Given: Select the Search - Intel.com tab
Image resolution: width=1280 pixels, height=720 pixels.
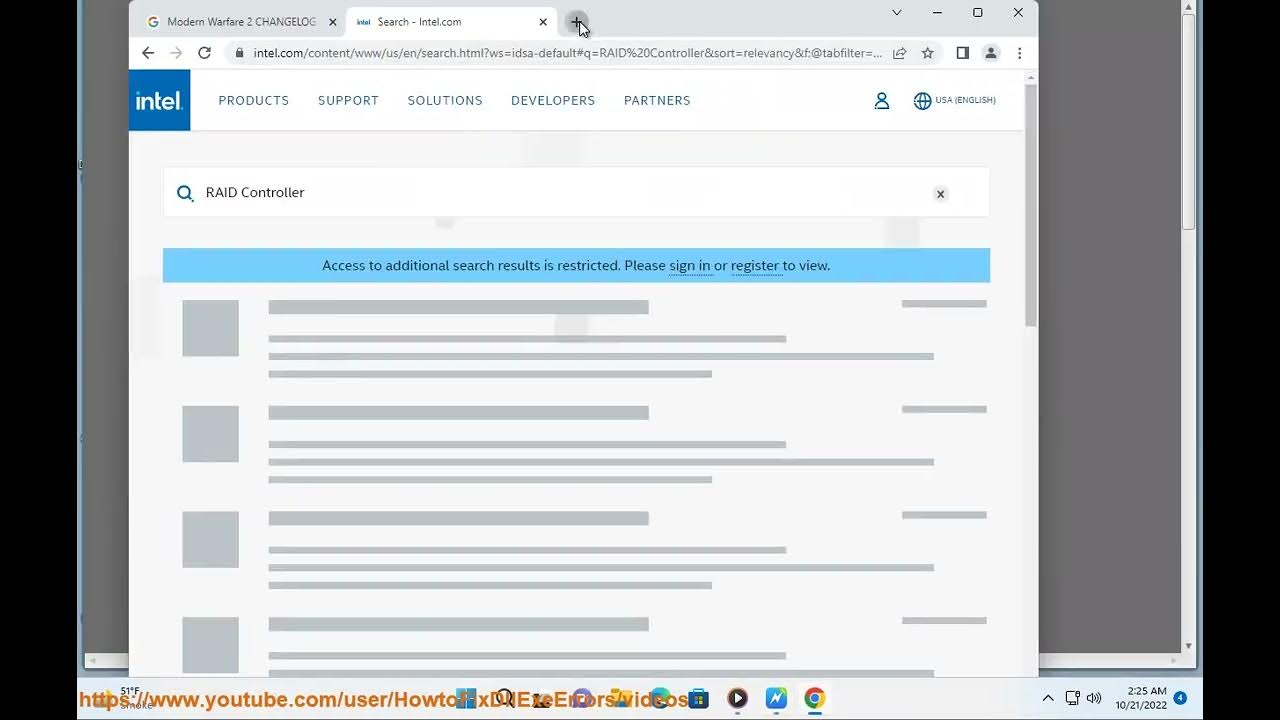Looking at the screenshot, I should click(450, 22).
